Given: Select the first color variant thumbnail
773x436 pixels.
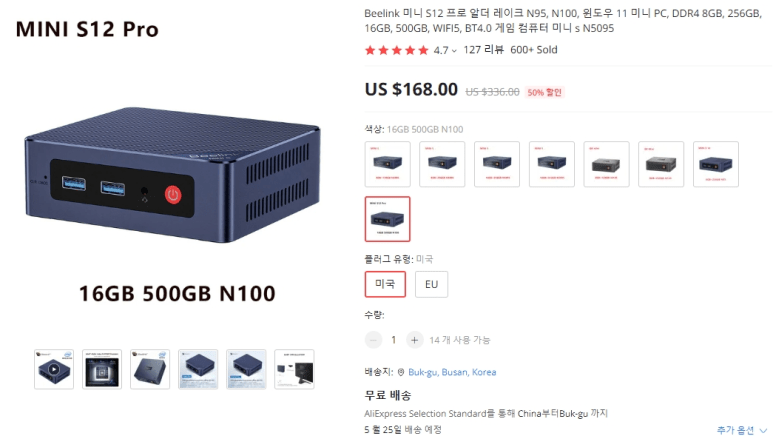Looking at the screenshot, I should tap(387, 164).
